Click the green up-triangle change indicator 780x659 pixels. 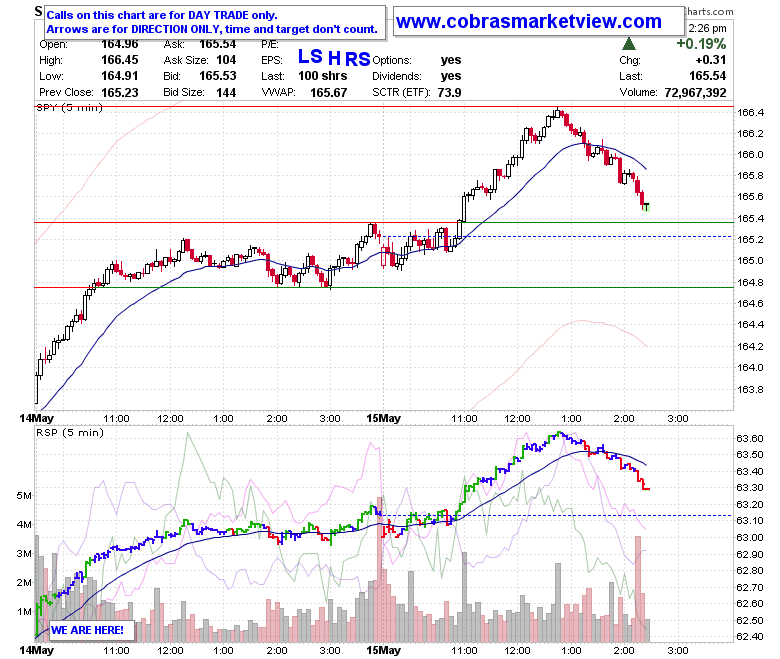[x=629, y=44]
